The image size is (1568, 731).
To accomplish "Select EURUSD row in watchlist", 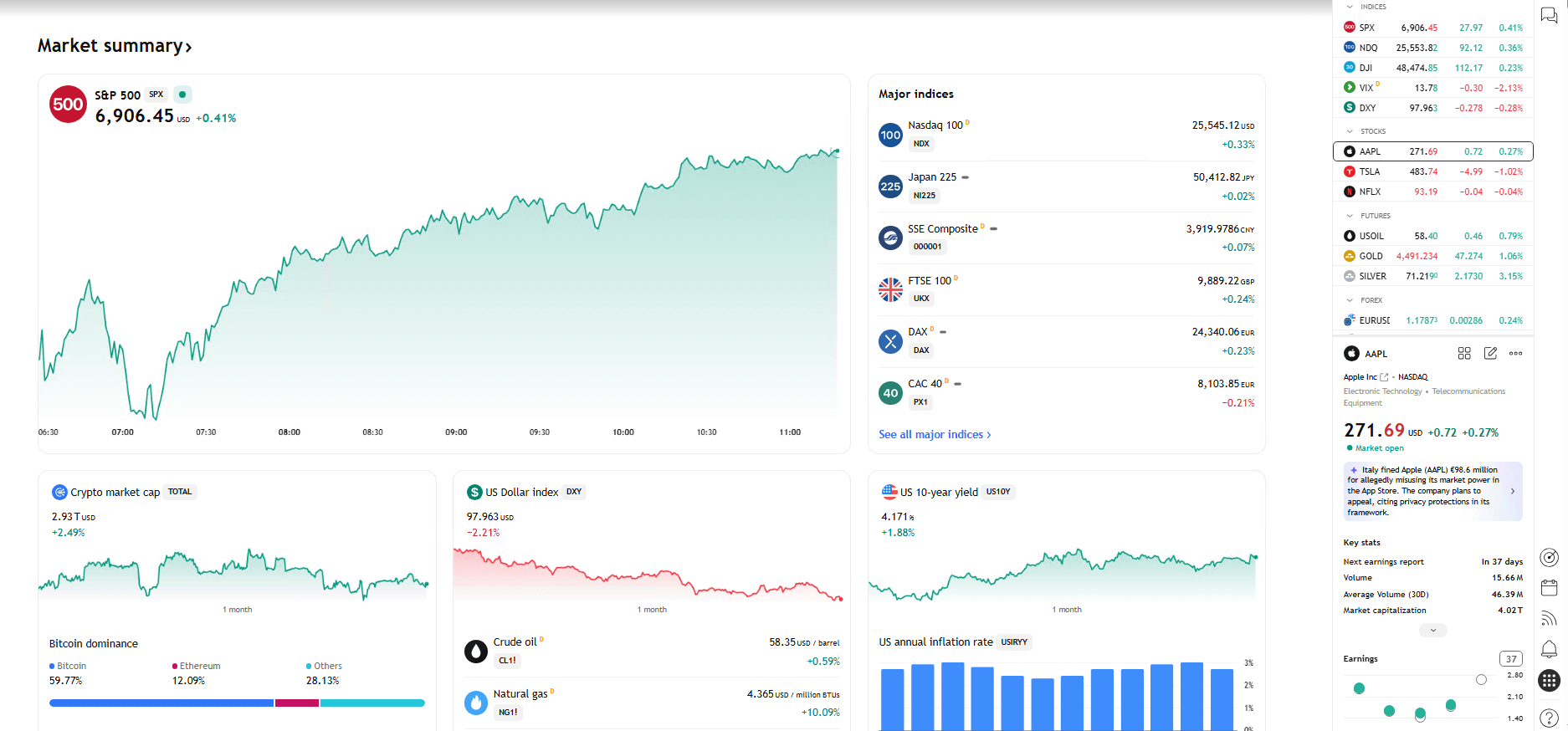I will tap(1432, 320).
